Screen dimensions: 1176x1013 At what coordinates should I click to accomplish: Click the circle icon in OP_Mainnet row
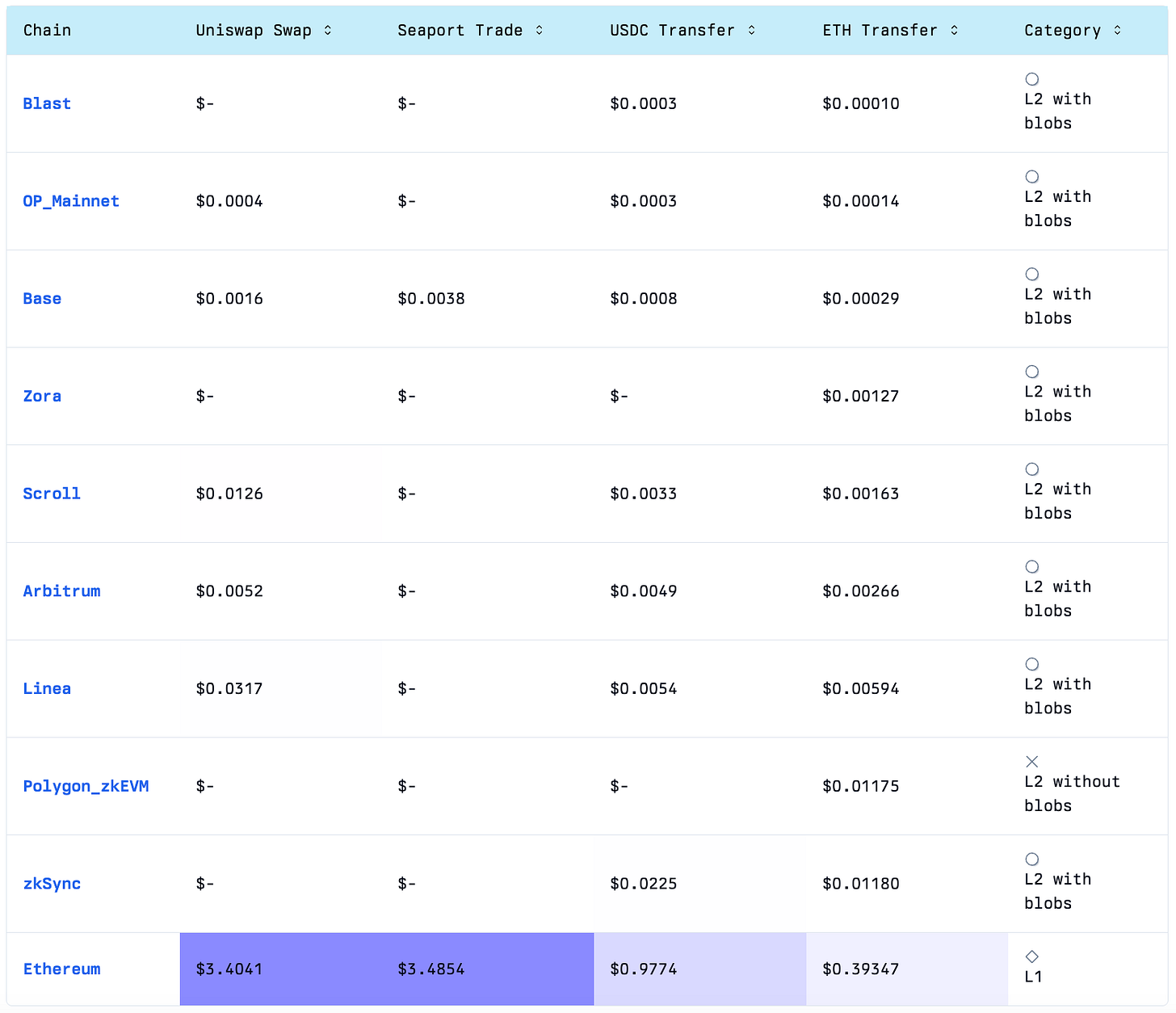[1032, 177]
